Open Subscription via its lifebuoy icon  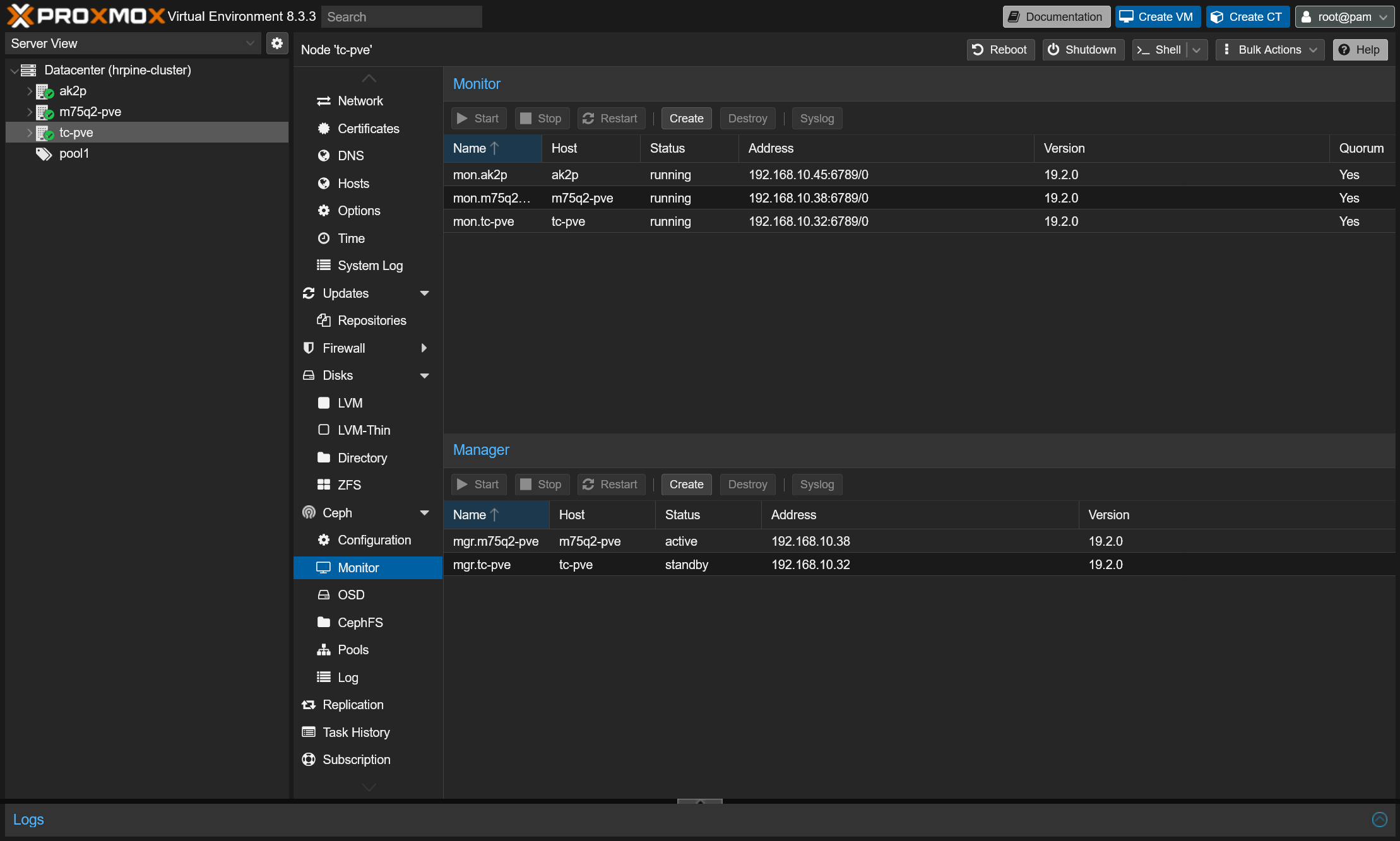click(309, 760)
